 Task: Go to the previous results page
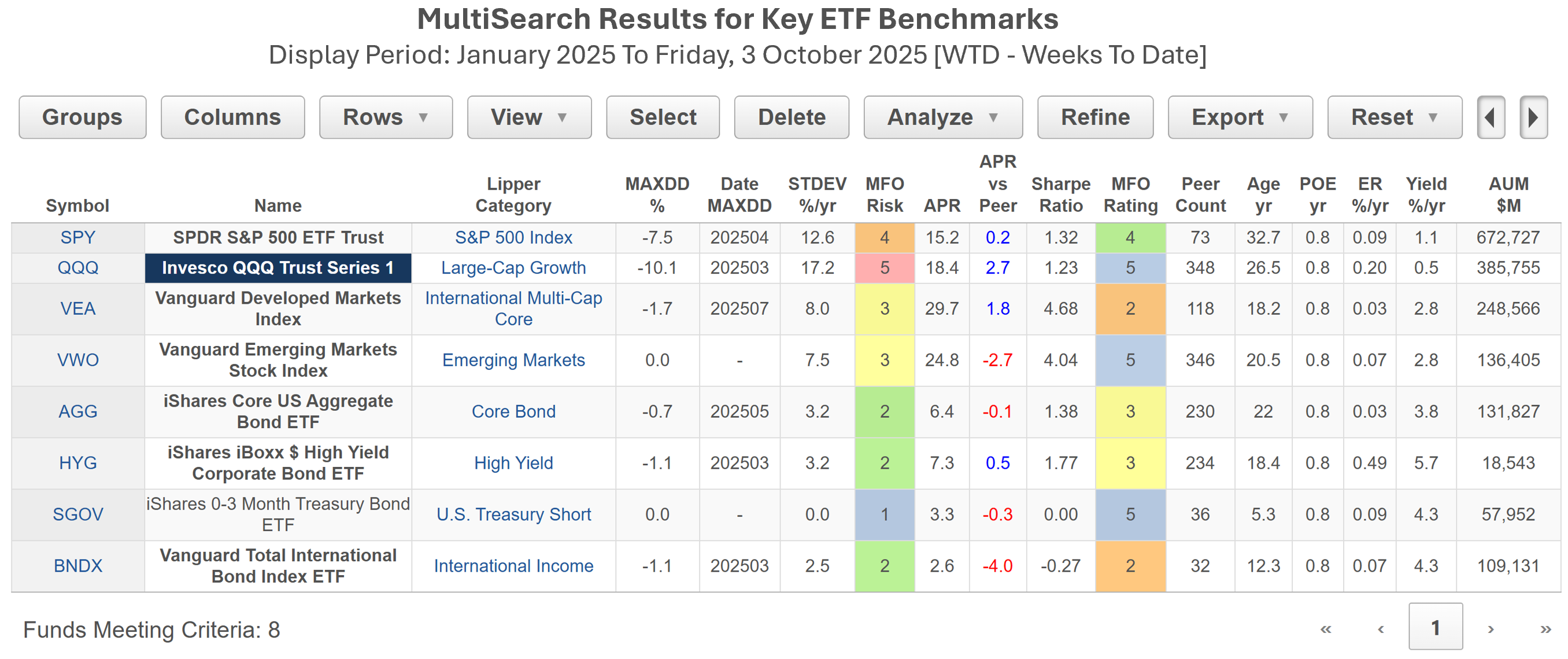point(1381,629)
